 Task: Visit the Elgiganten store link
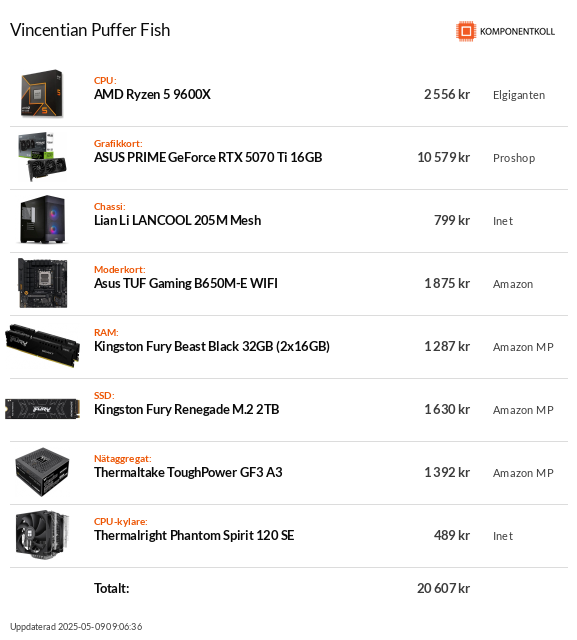tap(519, 95)
